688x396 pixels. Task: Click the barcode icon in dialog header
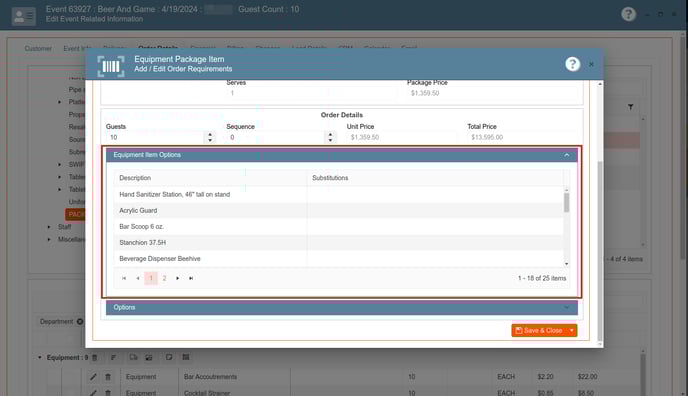click(111, 66)
